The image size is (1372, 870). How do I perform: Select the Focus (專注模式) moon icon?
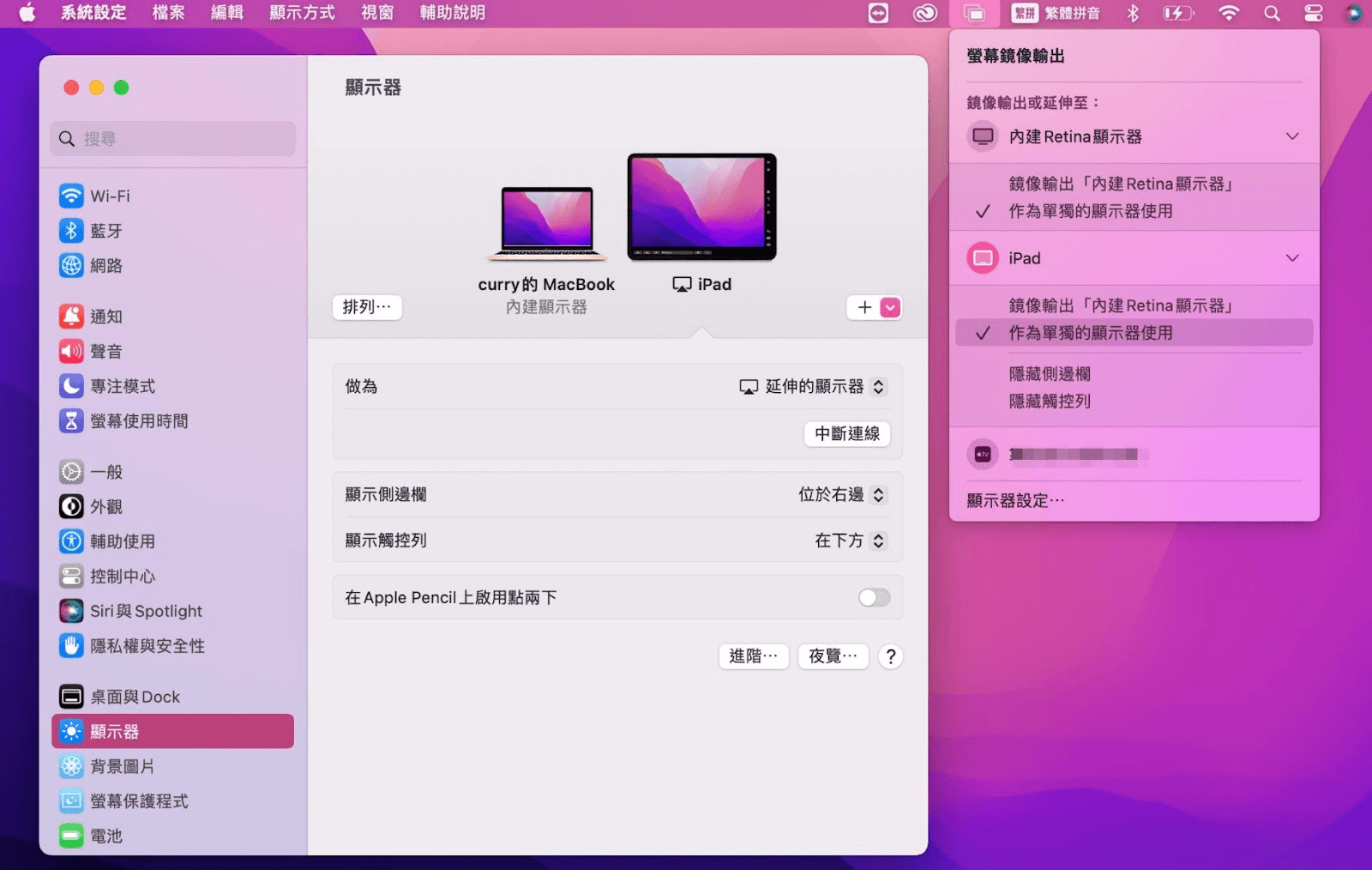[x=71, y=386]
